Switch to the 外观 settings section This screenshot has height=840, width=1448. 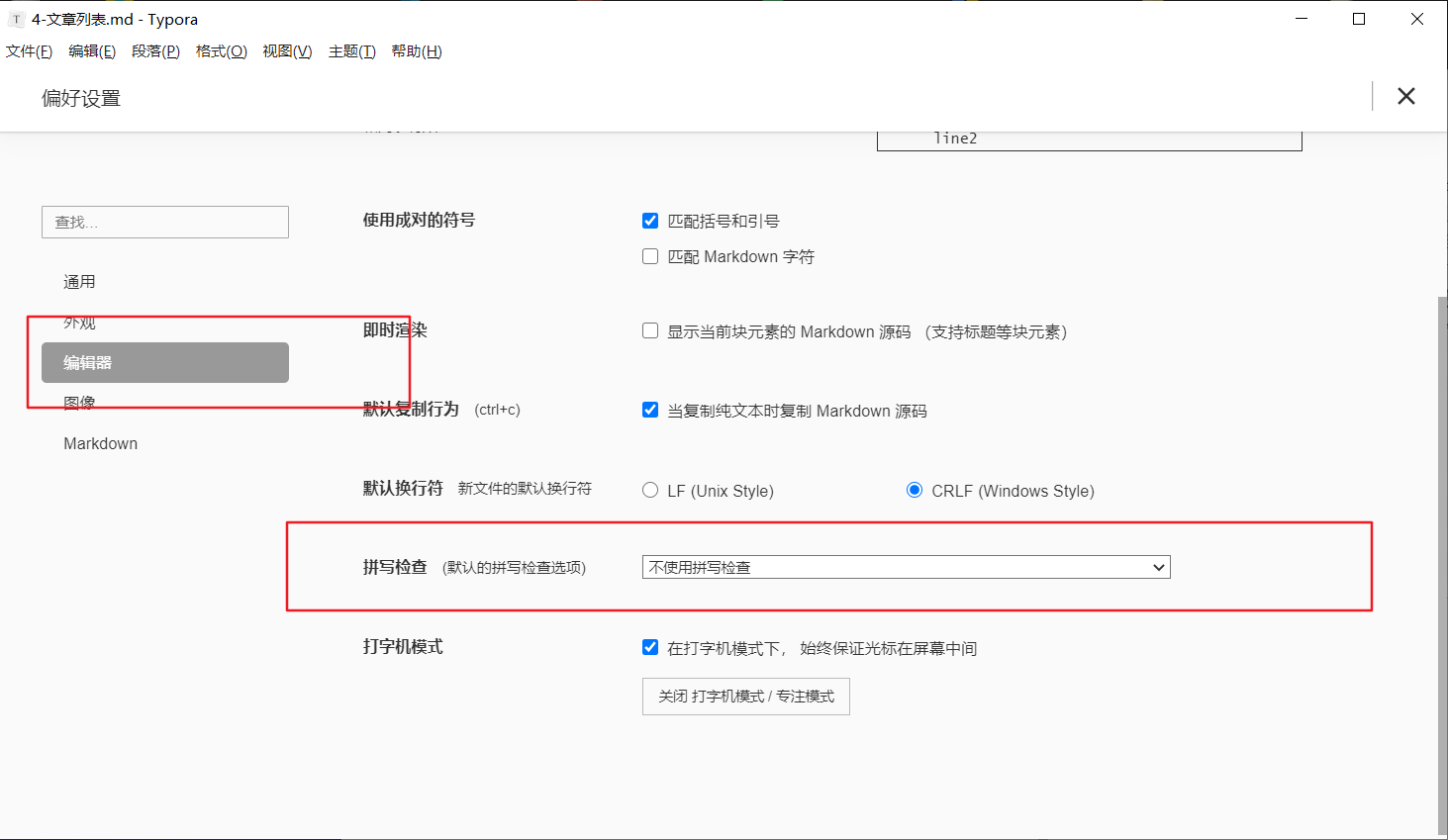(78, 322)
